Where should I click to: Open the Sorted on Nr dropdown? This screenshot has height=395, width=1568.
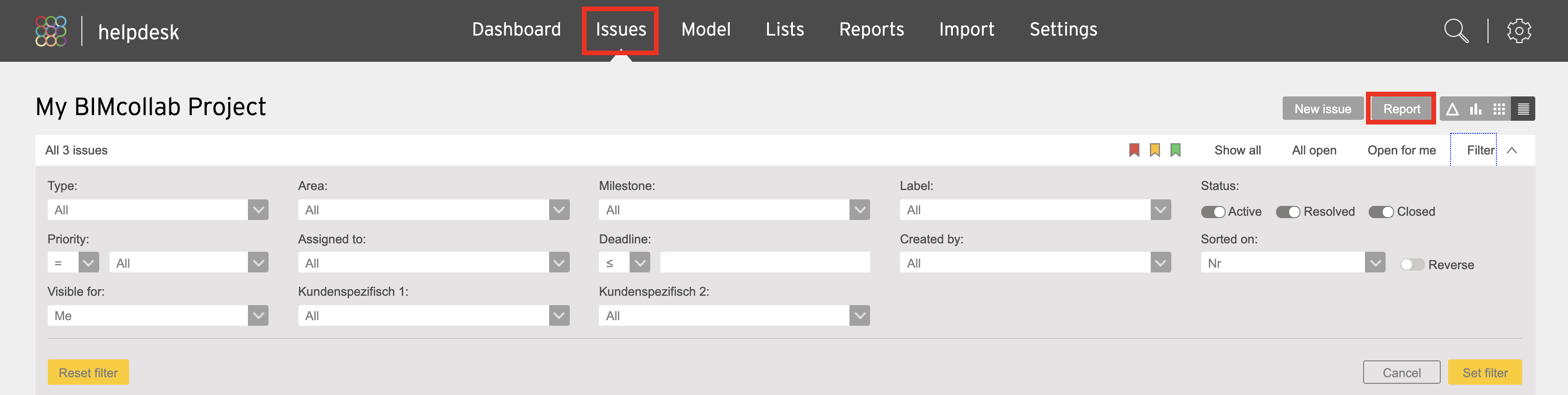click(1293, 263)
